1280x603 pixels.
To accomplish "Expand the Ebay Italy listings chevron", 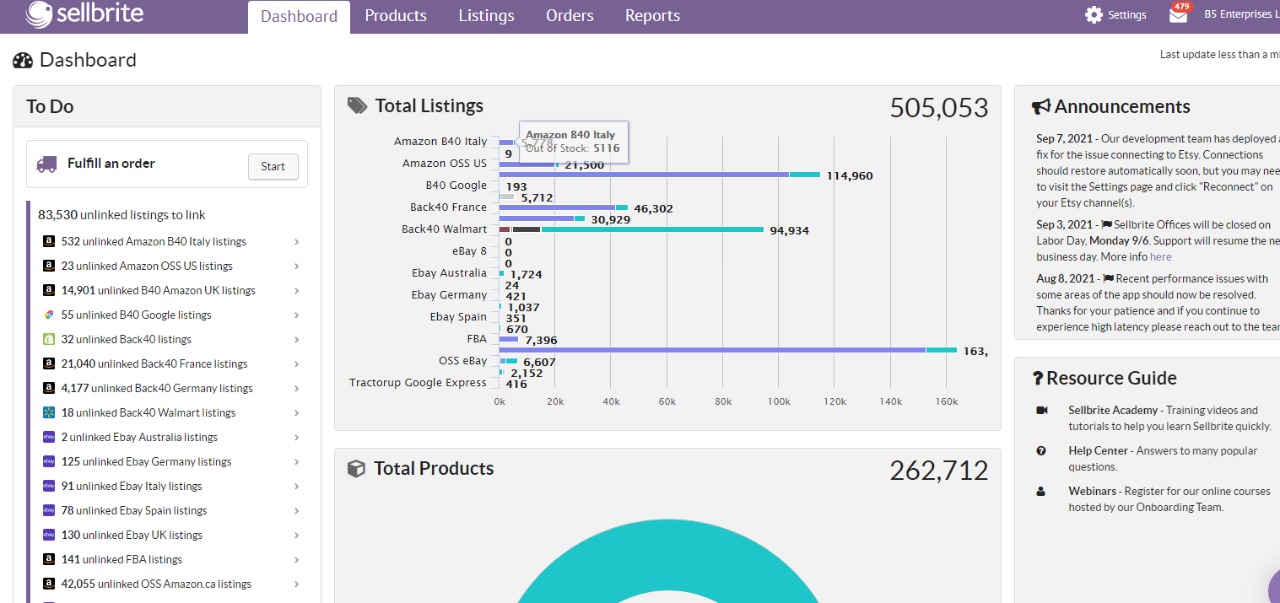I will pos(297,486).
